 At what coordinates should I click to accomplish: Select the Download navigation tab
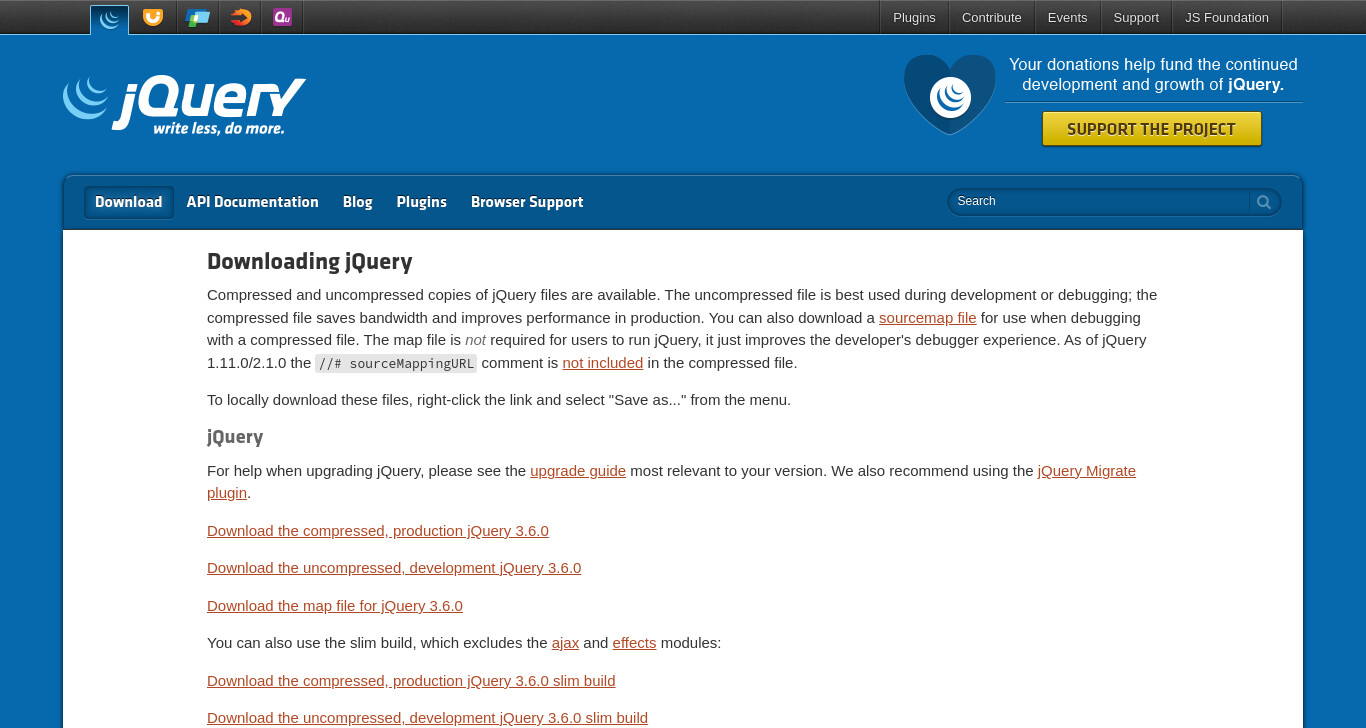tap(129, 202)
